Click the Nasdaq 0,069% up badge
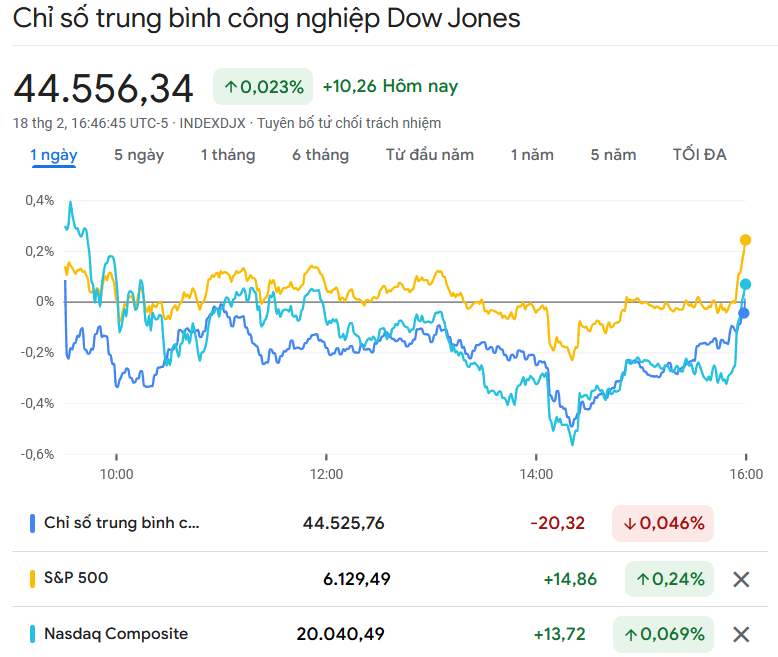This screenshot has height=657, width=778. [669, 634]
